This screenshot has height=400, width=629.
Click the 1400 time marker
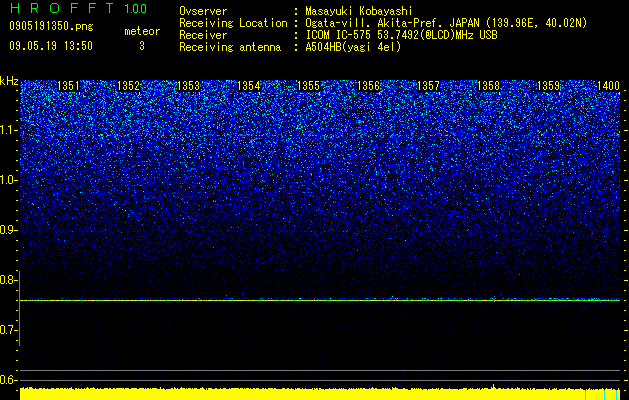pyautogui.click(x=609, y=86)
